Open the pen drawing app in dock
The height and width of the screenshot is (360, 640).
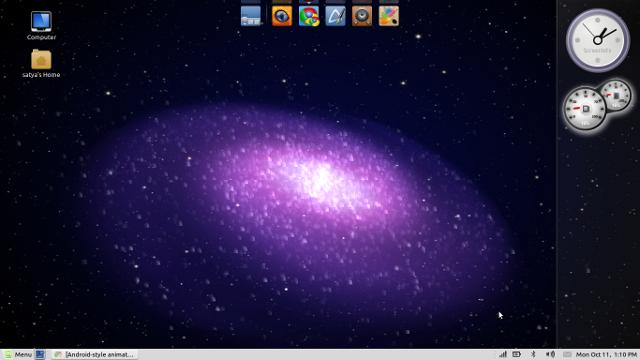pos(336,16)
